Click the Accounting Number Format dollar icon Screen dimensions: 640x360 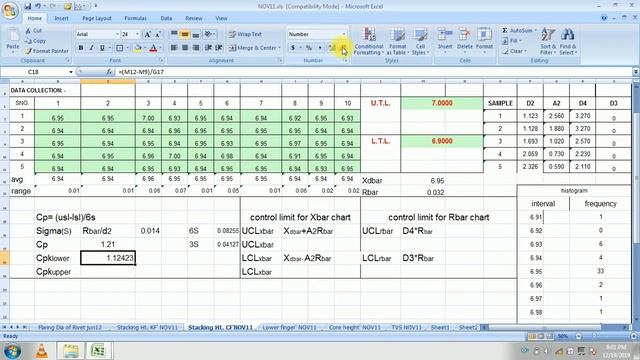(x=293, y=48)
